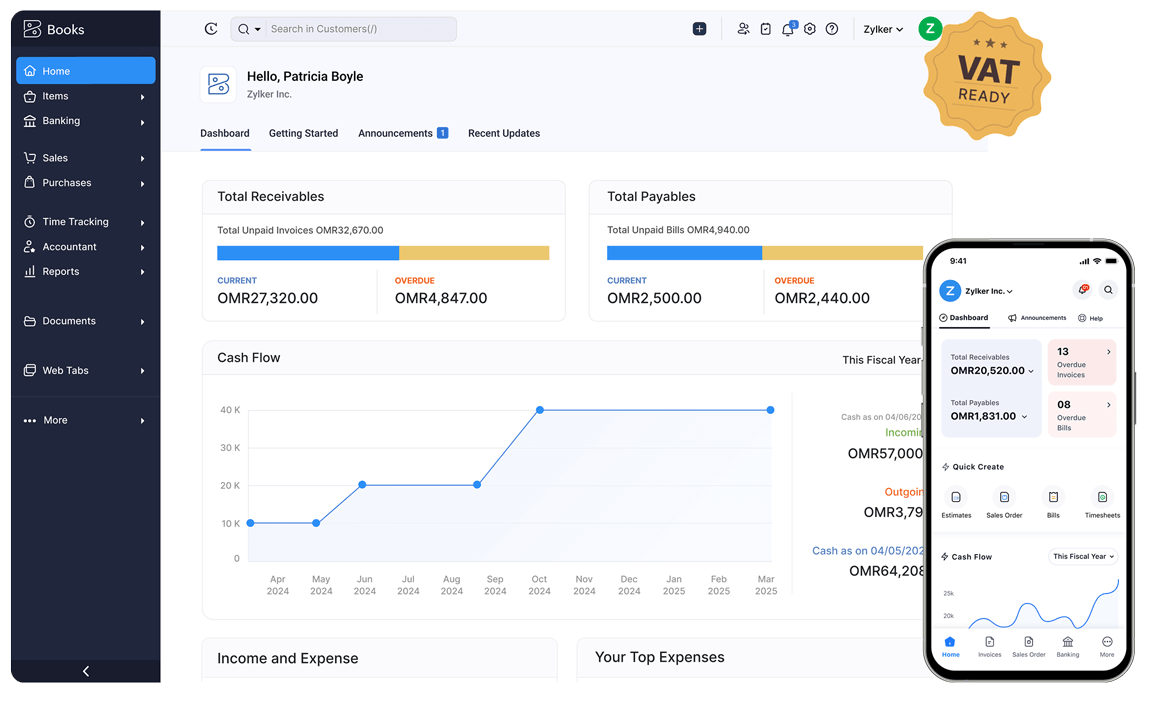1162x706 pixels.
Task: Click the referral people icon in top bar
Action: click(x=743, y=29)
